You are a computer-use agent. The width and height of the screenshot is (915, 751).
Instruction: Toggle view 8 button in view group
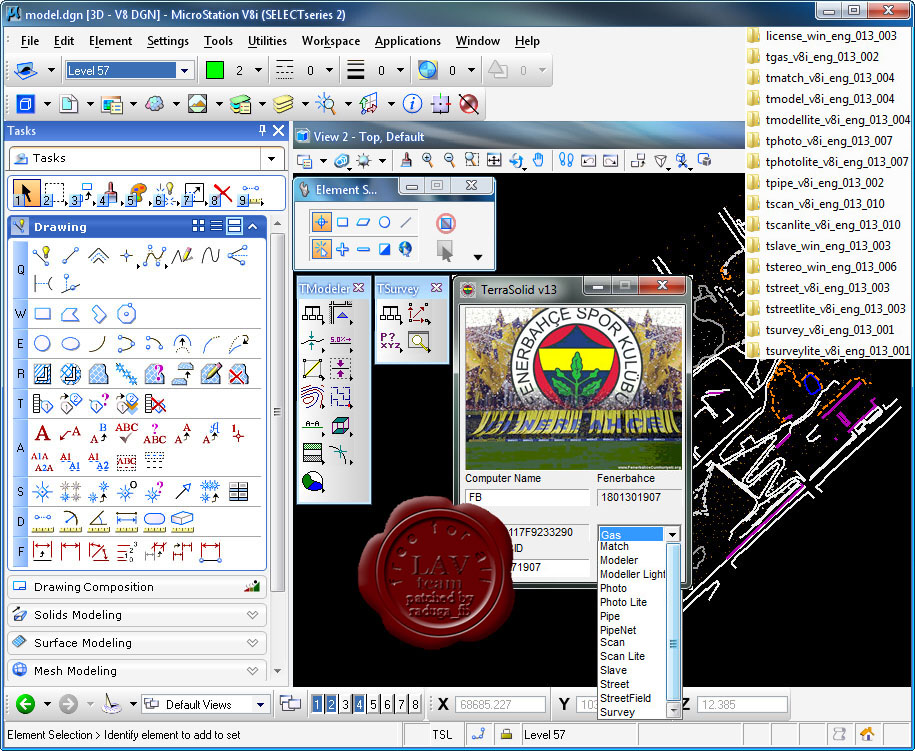click(415, 704)
